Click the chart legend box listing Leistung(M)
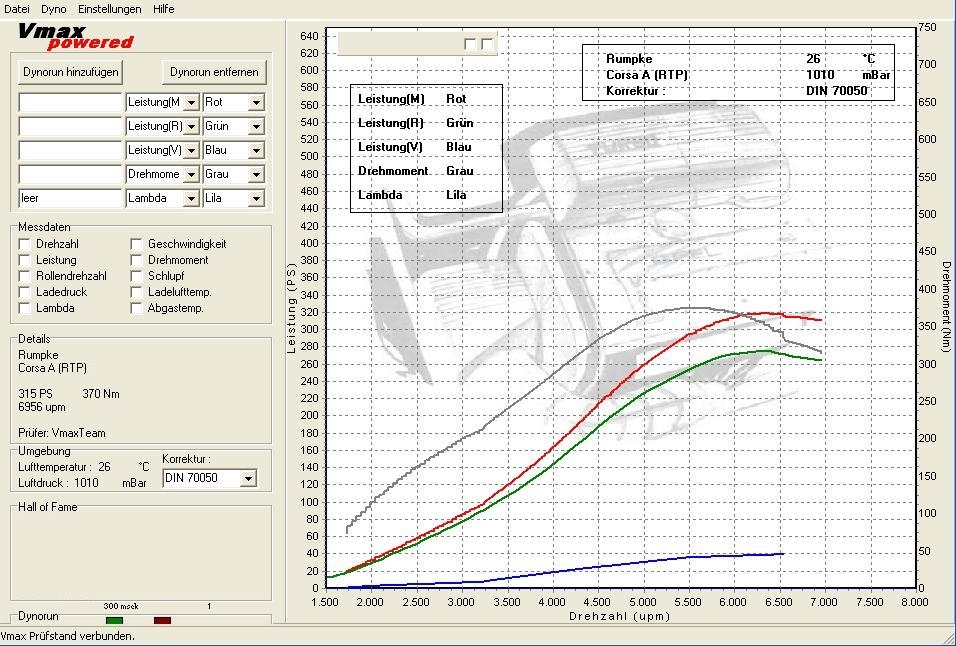956x646 pixels. [426, 147]
